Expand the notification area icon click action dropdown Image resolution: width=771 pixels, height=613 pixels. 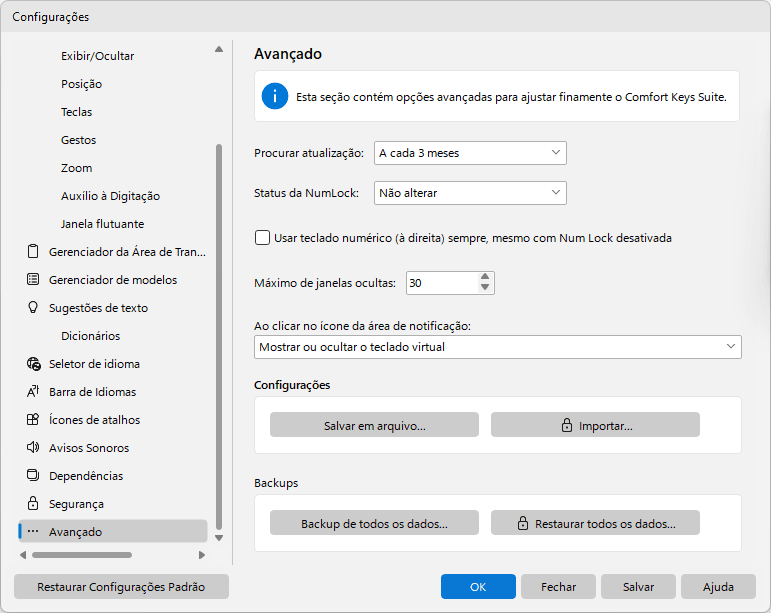click(498, 347)
